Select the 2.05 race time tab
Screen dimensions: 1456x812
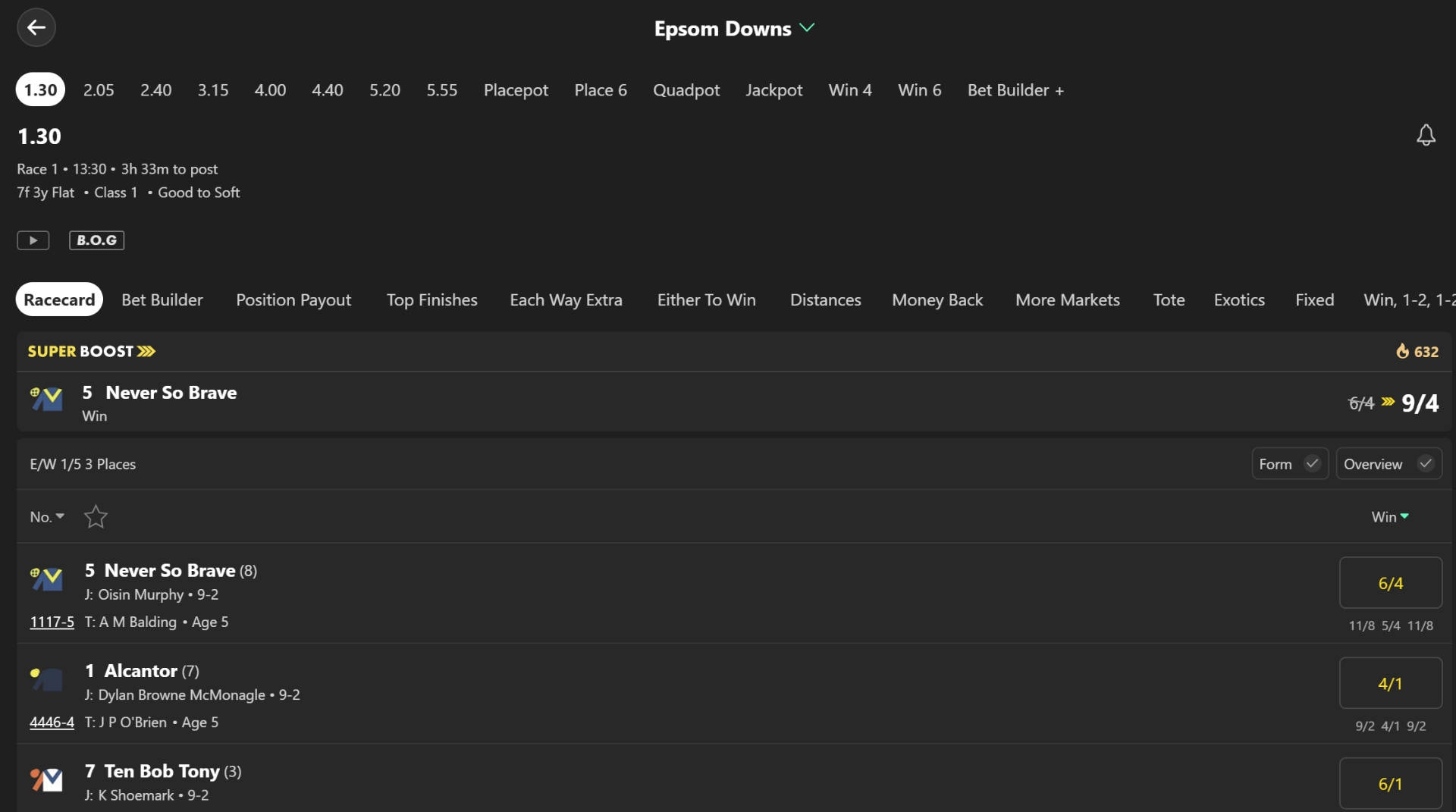tap(99, 89)
